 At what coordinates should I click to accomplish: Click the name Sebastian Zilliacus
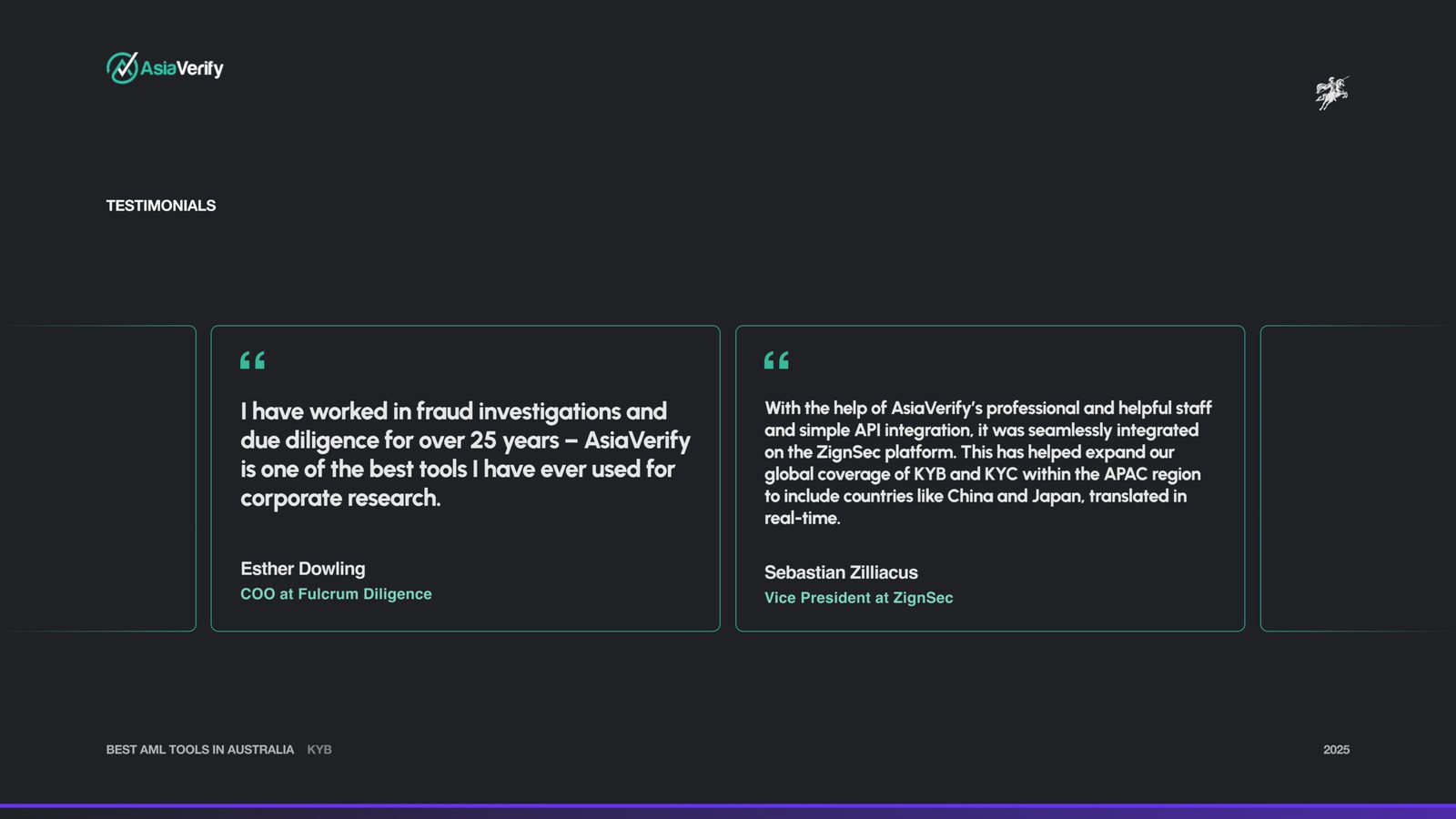(x=841, y=572)
